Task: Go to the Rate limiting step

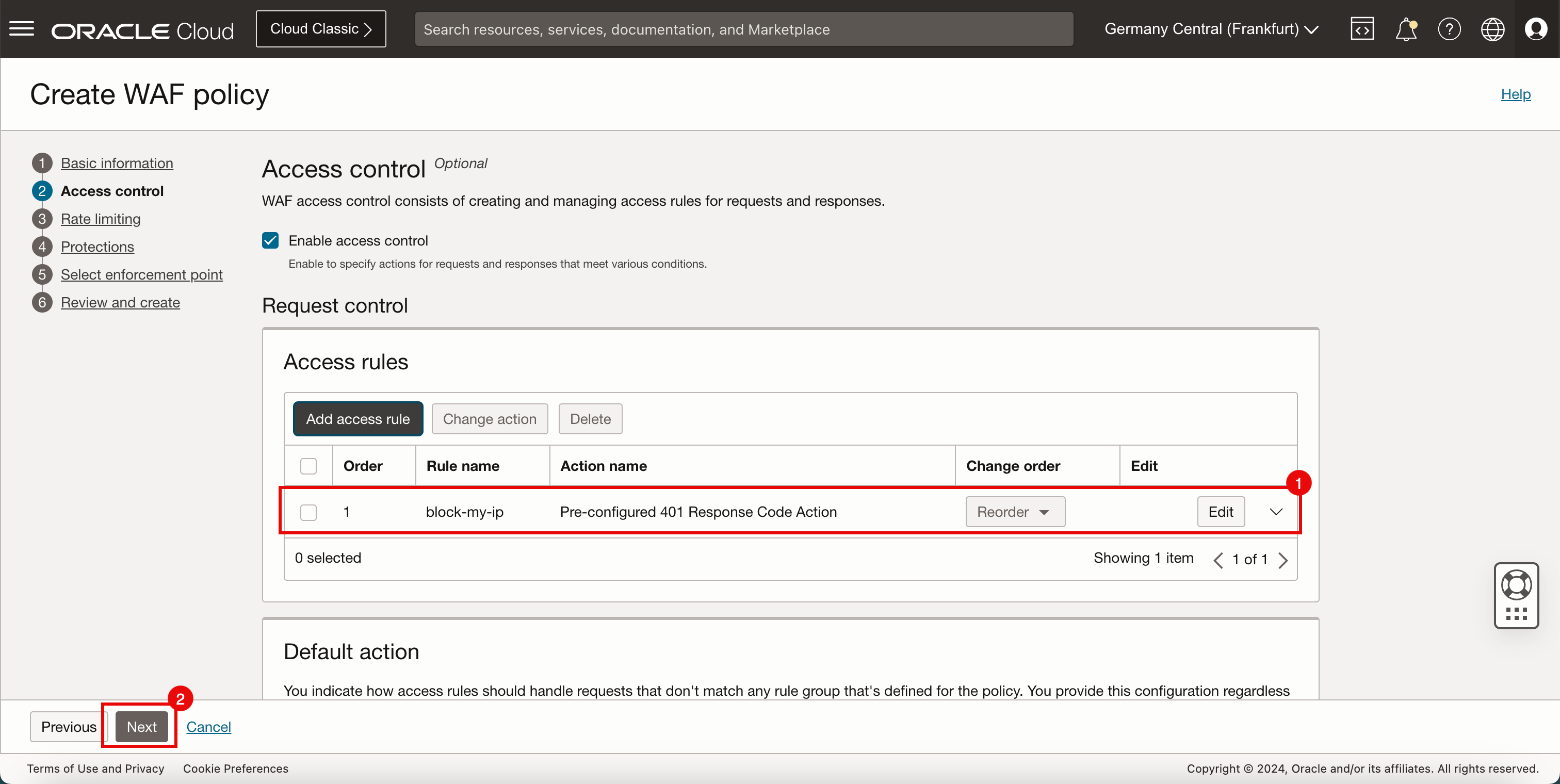Action: pyautogui.click(x=101, y=219)
